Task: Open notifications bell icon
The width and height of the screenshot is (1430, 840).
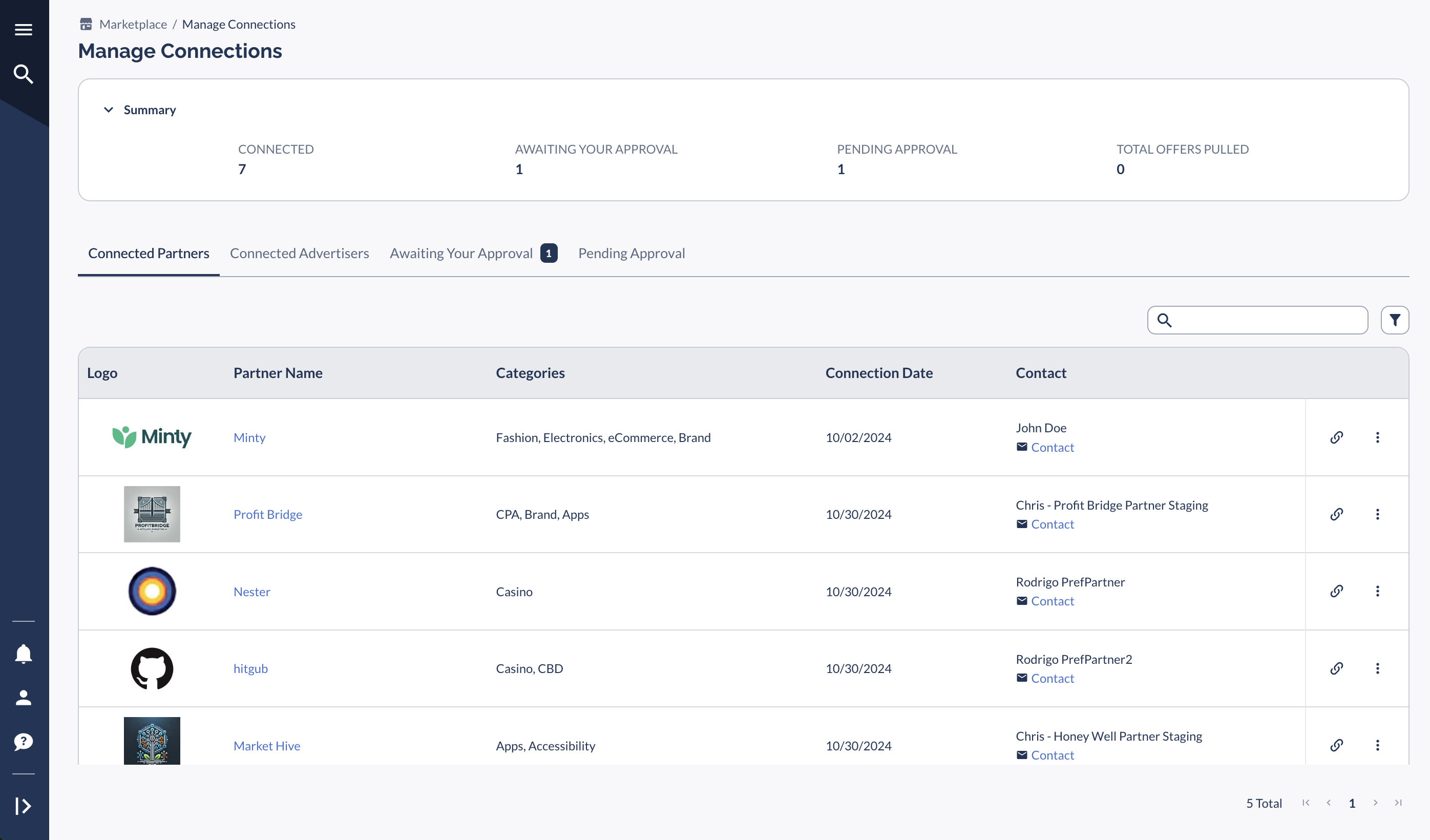Action: point(23,654)
